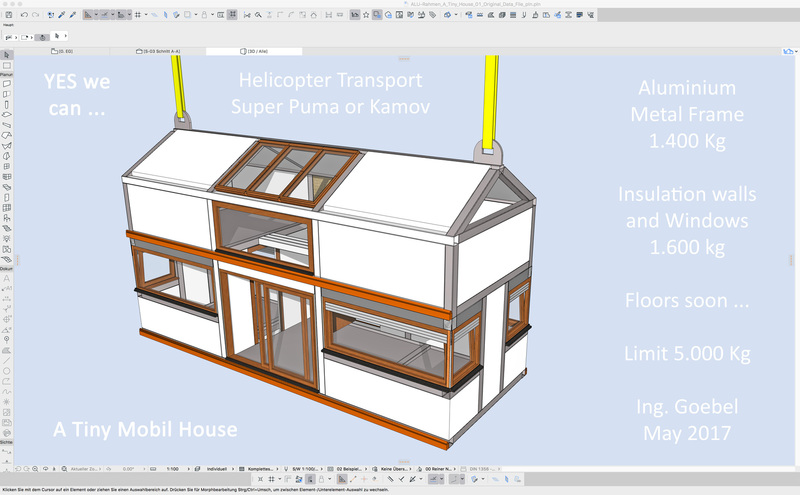Viewport: 800px width, 495px height.
Task: Click the Redo arrow icon
Action: [34, 15]
